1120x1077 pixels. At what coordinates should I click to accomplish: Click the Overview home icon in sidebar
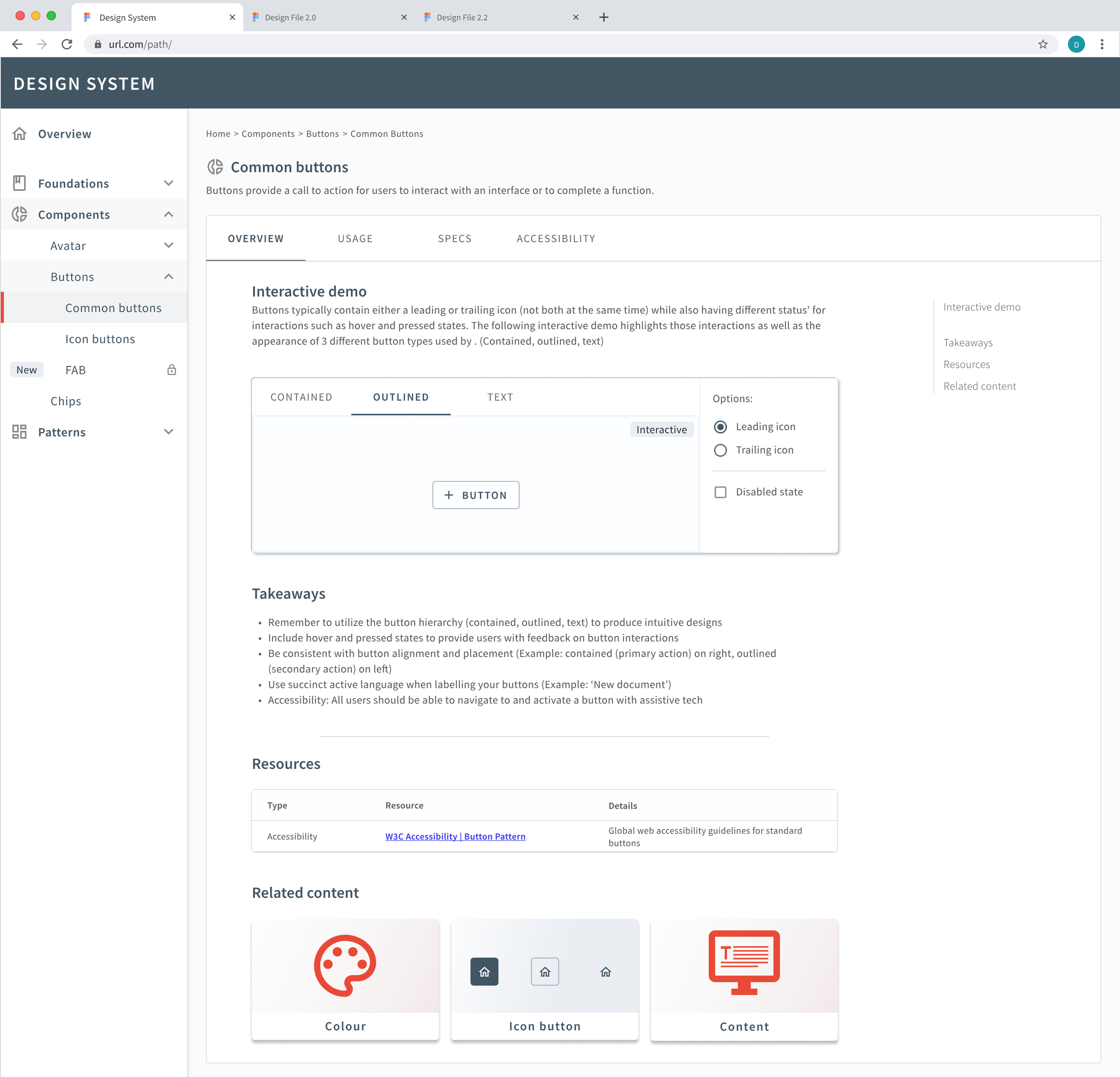[20, 133]
